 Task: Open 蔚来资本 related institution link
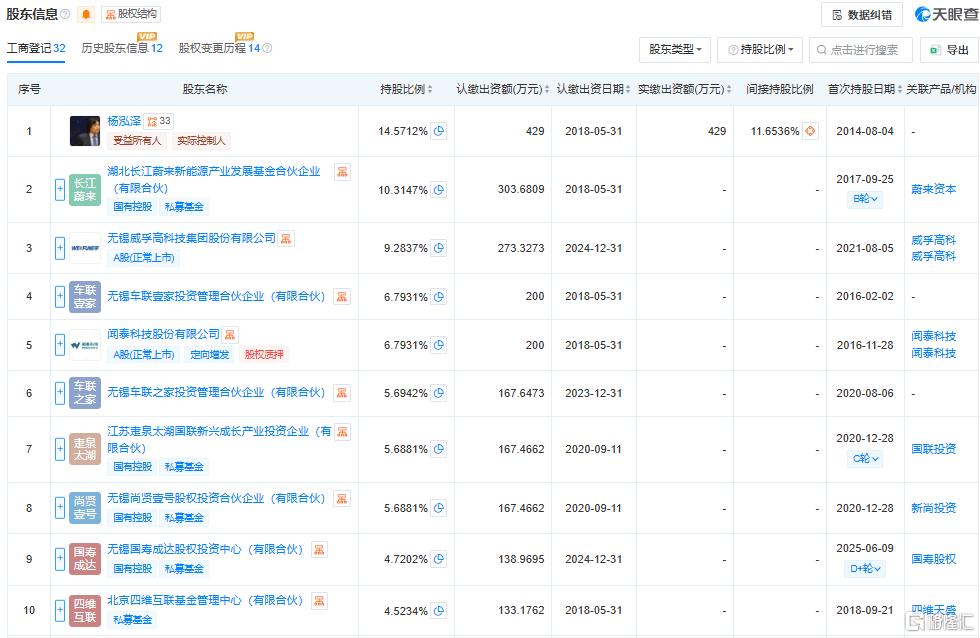click(x=933, y=189)
